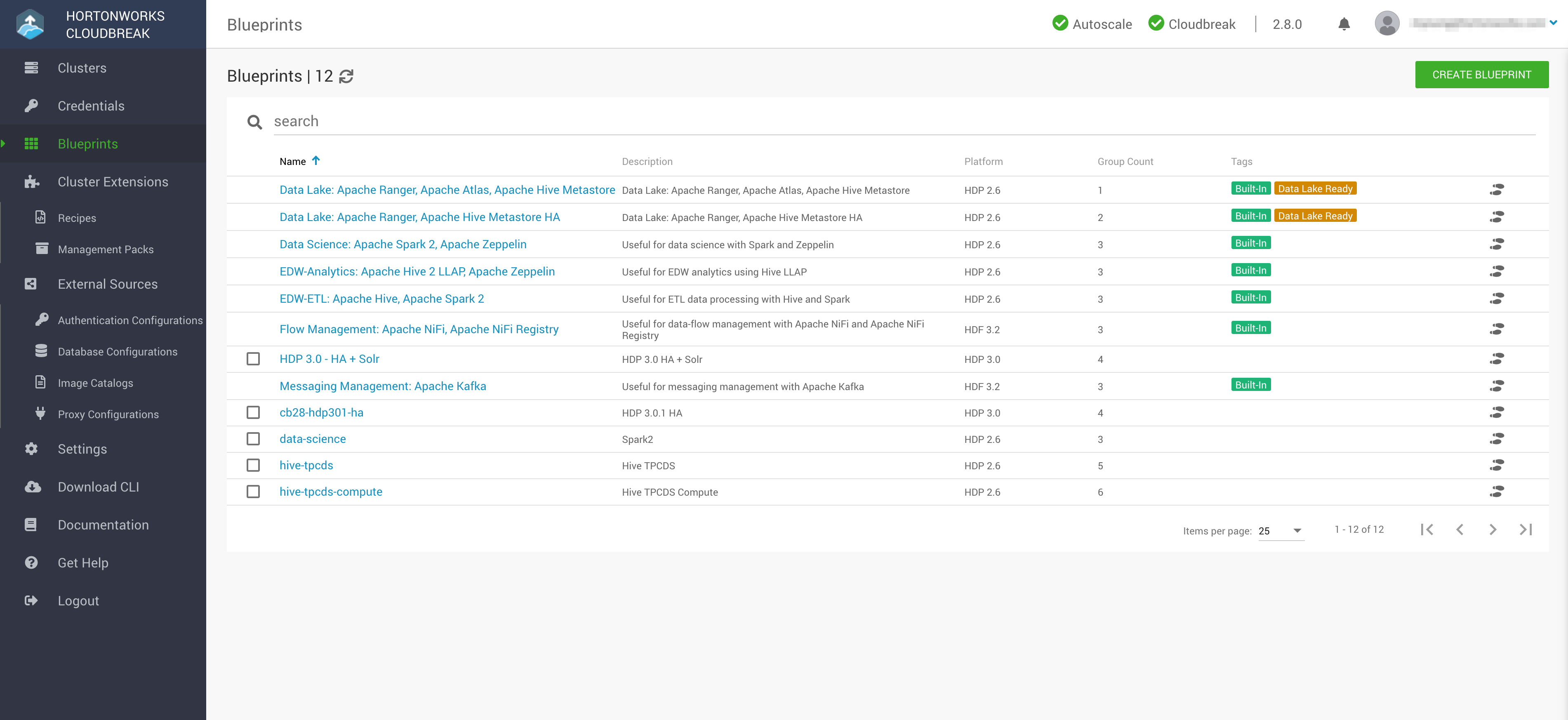
Task: Switch to the Blueprints menu entry
Action: [88, 144]
